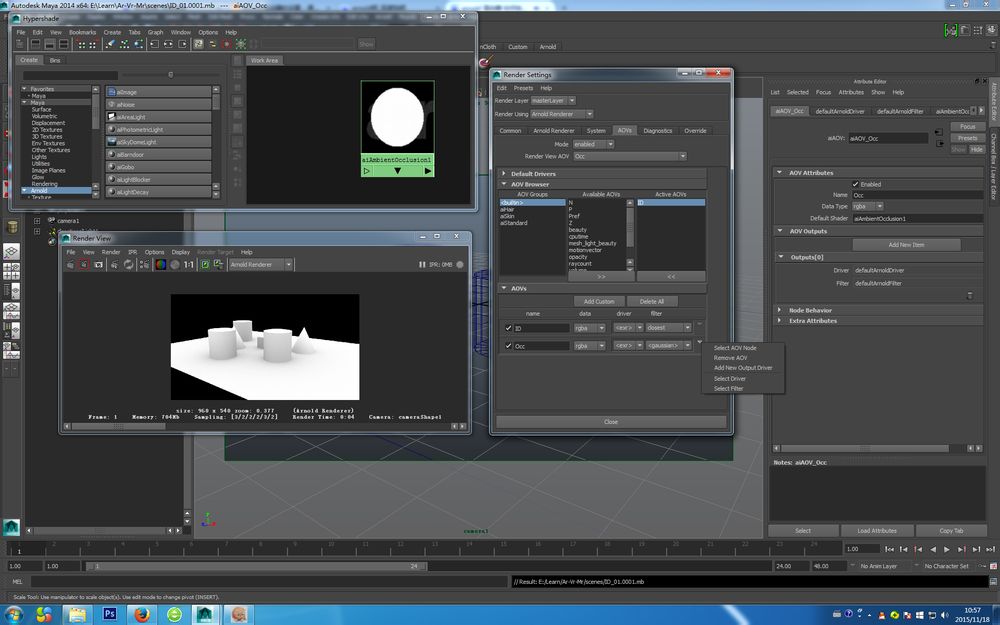
Task: Go to the start of the playback range
Action: 889,549
